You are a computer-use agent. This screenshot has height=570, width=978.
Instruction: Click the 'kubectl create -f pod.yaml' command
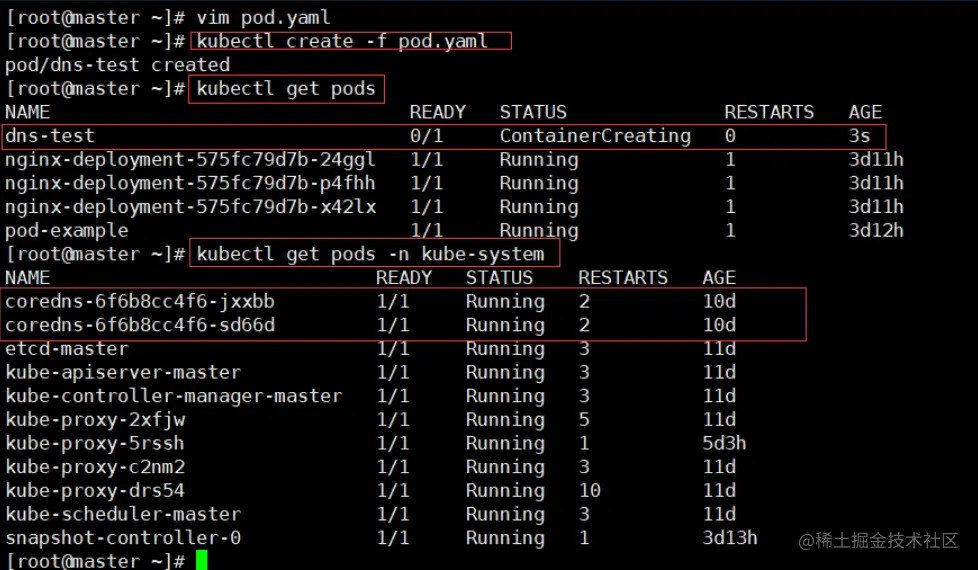342,41
